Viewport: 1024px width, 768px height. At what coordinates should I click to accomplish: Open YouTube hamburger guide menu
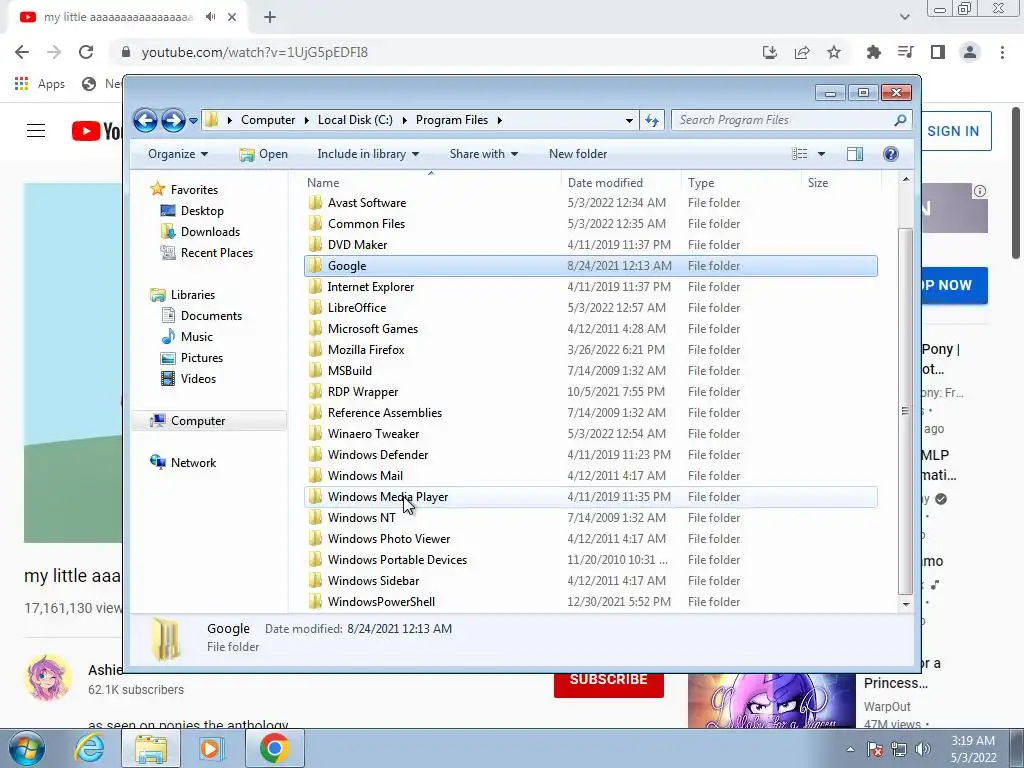(x=36, y=131)
